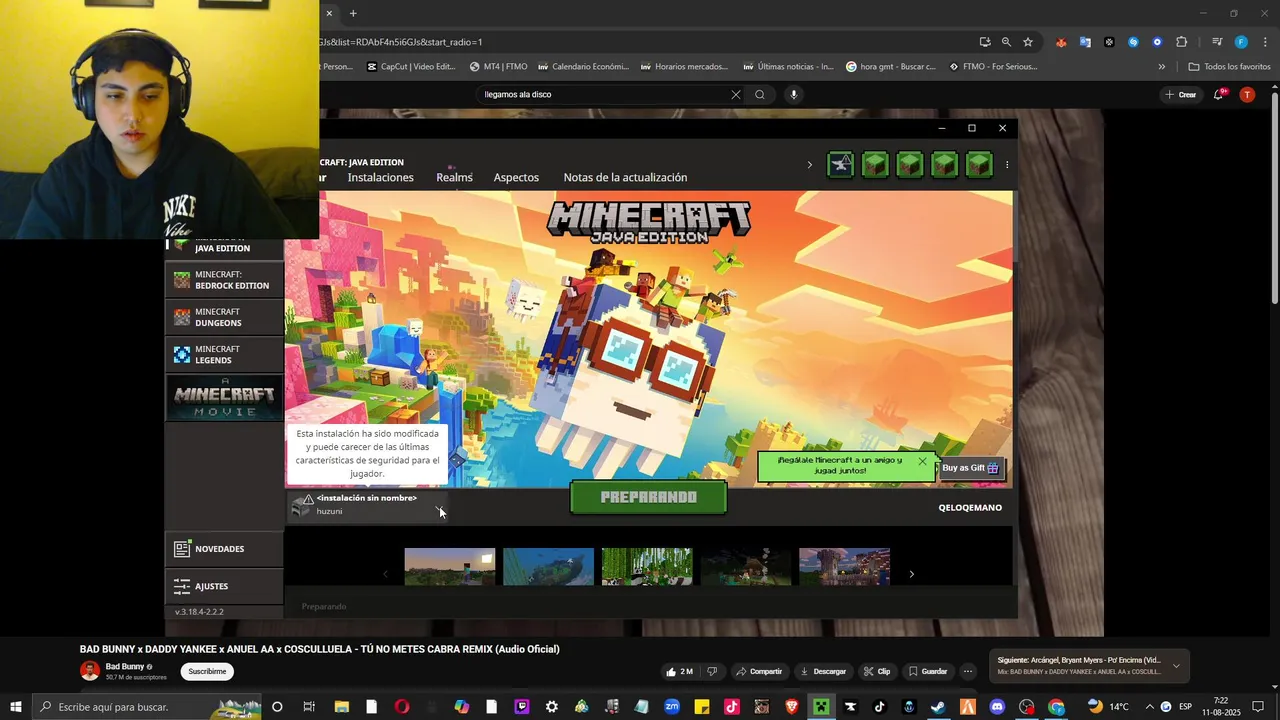Open the first sunset landscape news thumbnail
The image size is (1280, 720).
(x=449, y=566)
